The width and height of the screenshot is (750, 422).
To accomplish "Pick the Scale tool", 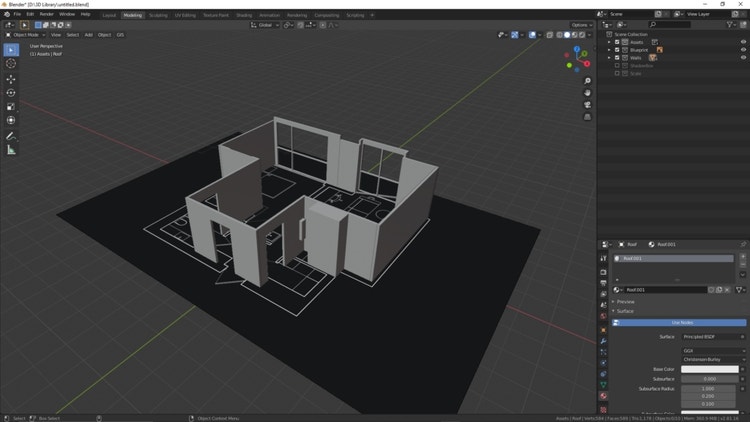I will [11, 107].
